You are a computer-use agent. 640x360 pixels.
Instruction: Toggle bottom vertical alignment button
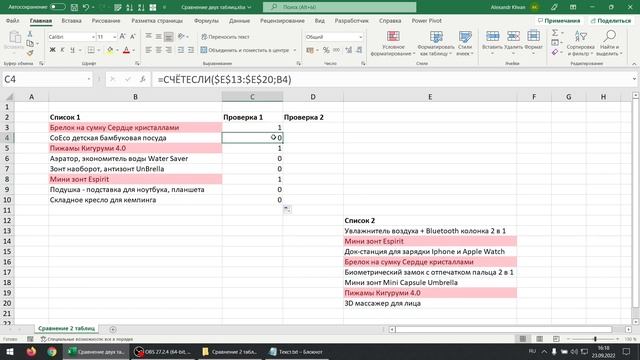point(169,37)
